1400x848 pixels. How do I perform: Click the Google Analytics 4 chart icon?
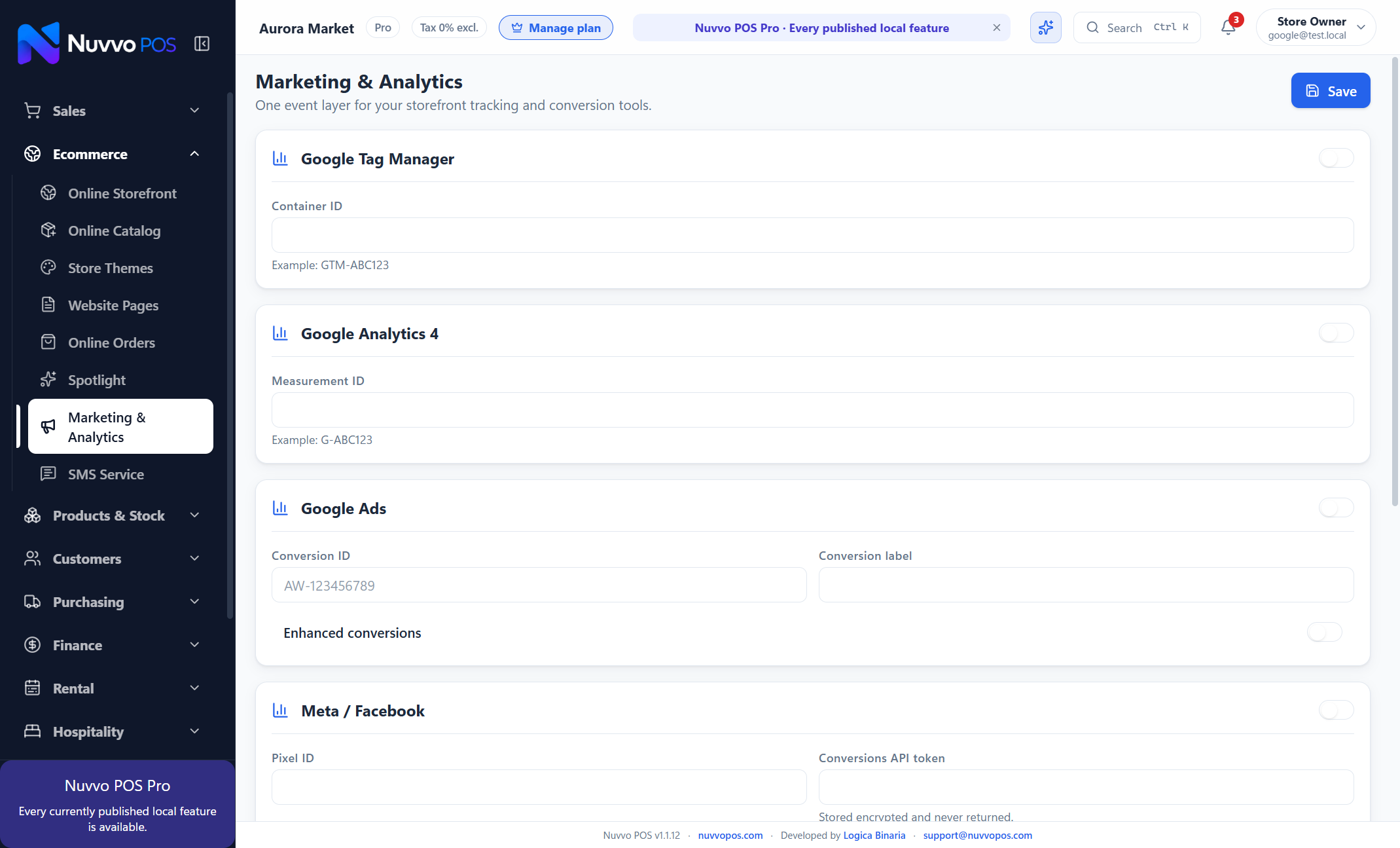tap(280, 333)
